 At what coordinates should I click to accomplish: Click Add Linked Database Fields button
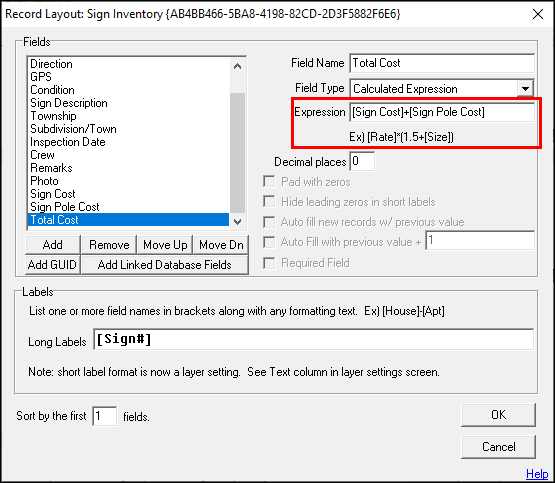click(x=165, y=265)
